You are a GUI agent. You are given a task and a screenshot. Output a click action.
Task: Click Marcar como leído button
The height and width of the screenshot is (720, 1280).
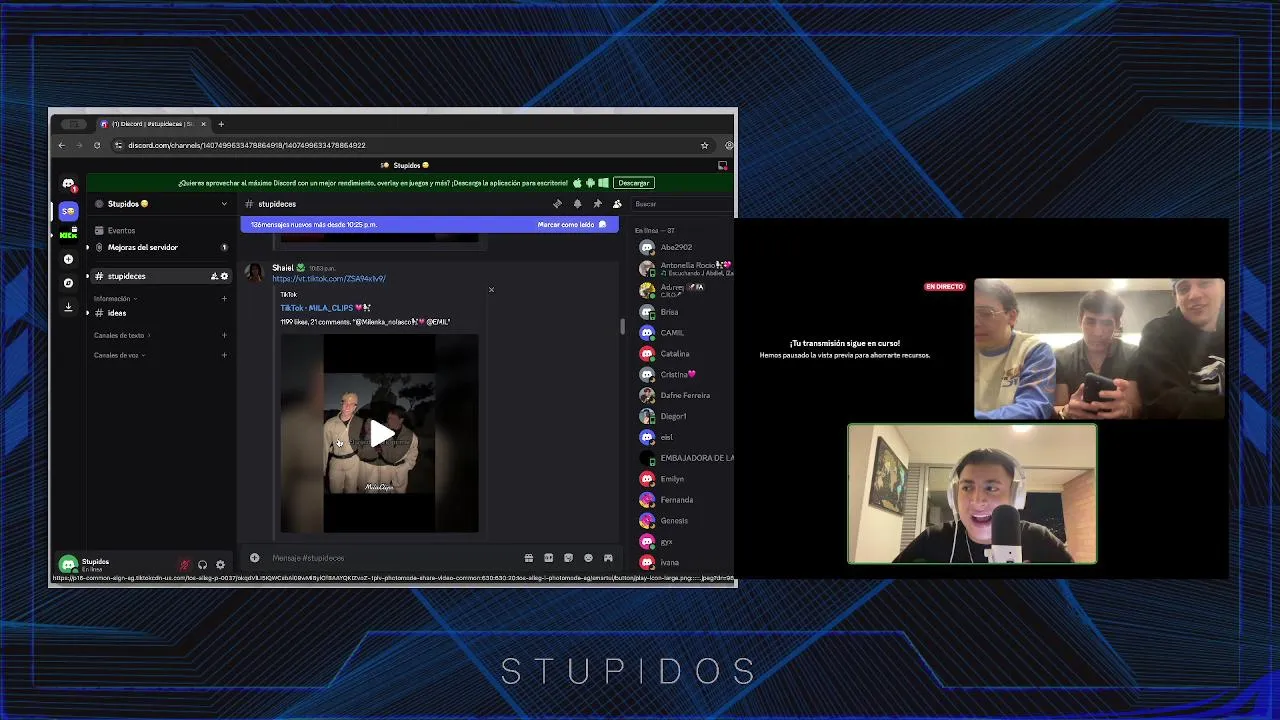[572, 224]
